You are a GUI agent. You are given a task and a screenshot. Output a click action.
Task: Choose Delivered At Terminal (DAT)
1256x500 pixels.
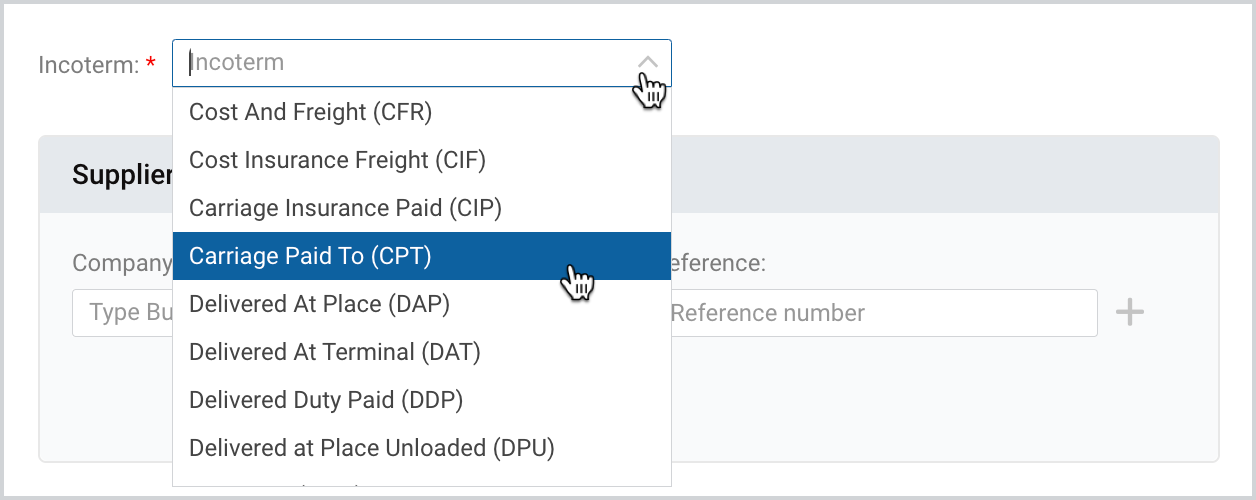click(x=421, y=352)
